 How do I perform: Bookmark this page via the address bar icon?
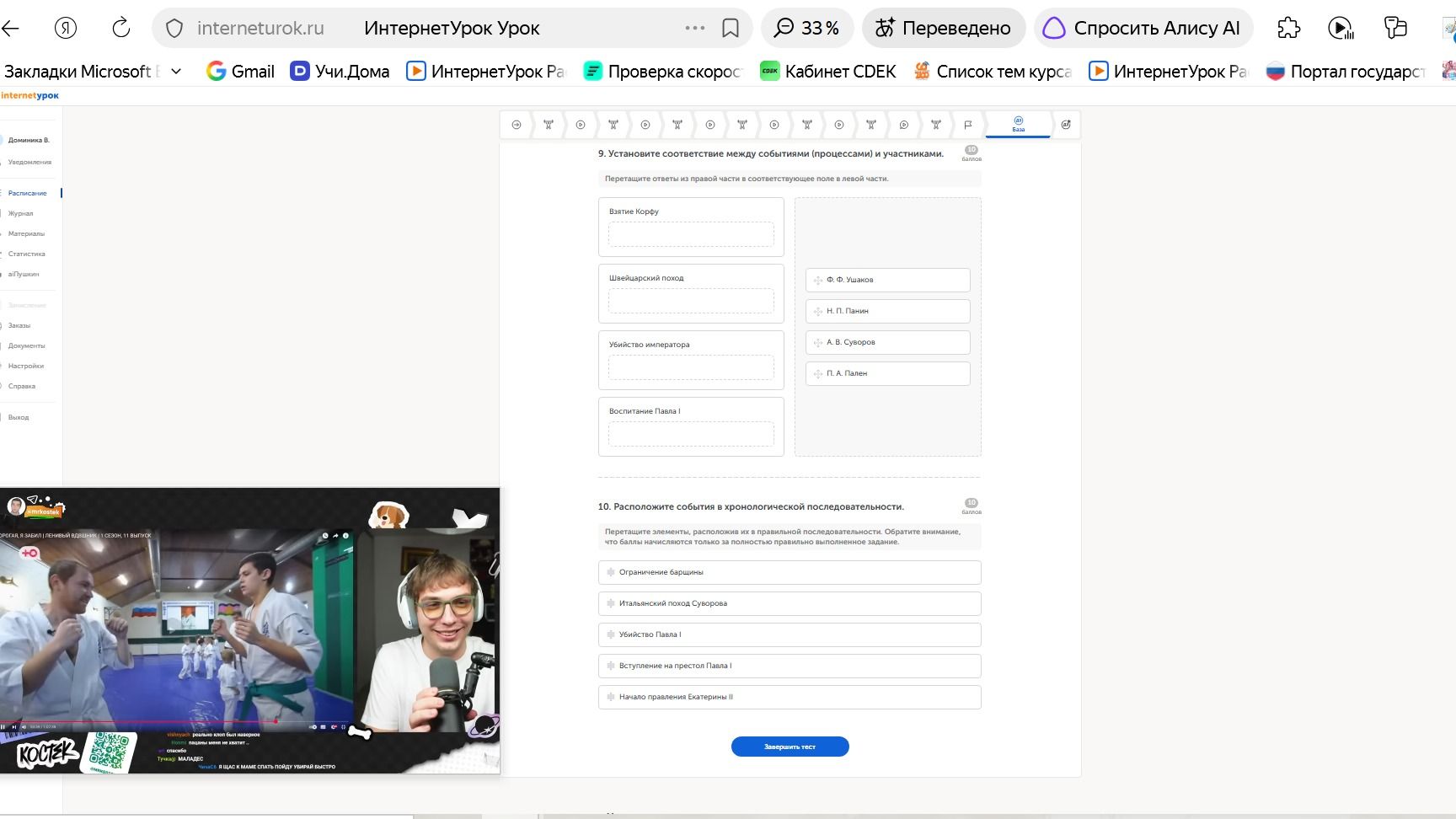point(731,28)
